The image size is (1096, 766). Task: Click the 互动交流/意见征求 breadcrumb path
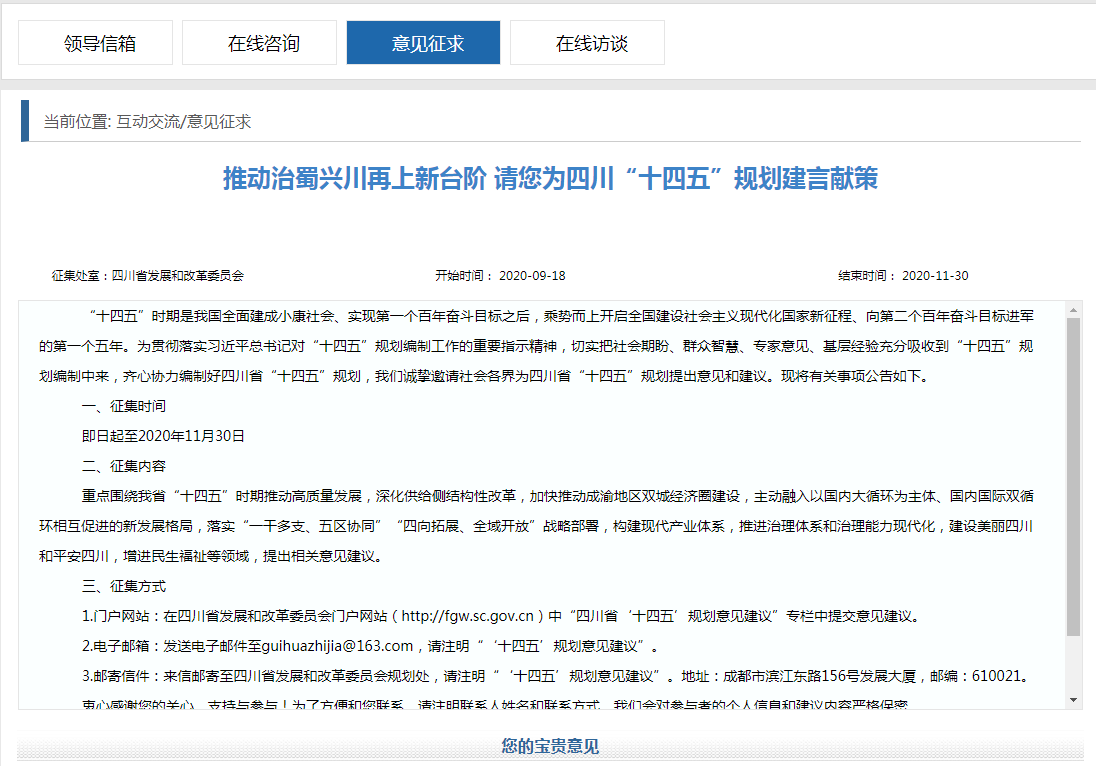[184, 122]
